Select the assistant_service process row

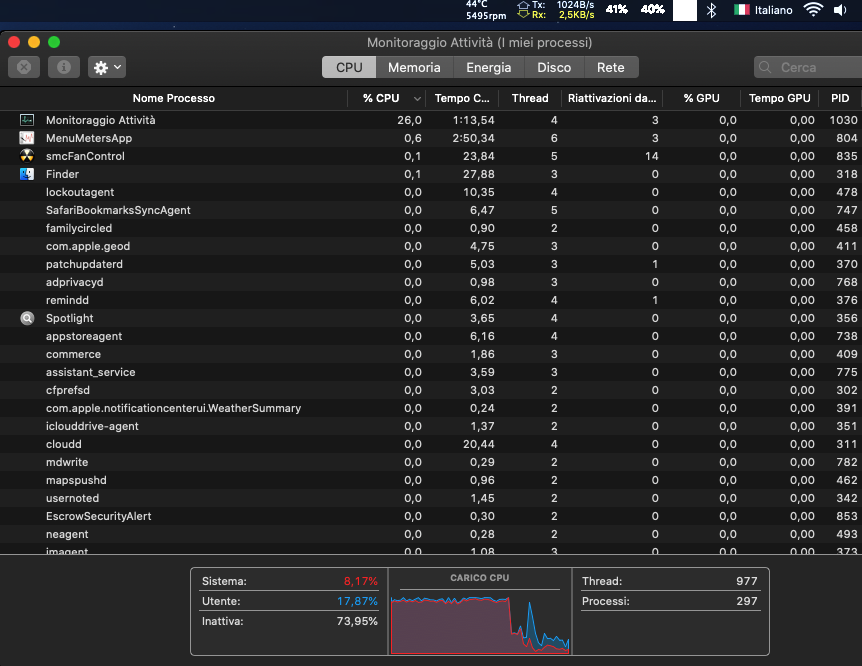(431, 372)
